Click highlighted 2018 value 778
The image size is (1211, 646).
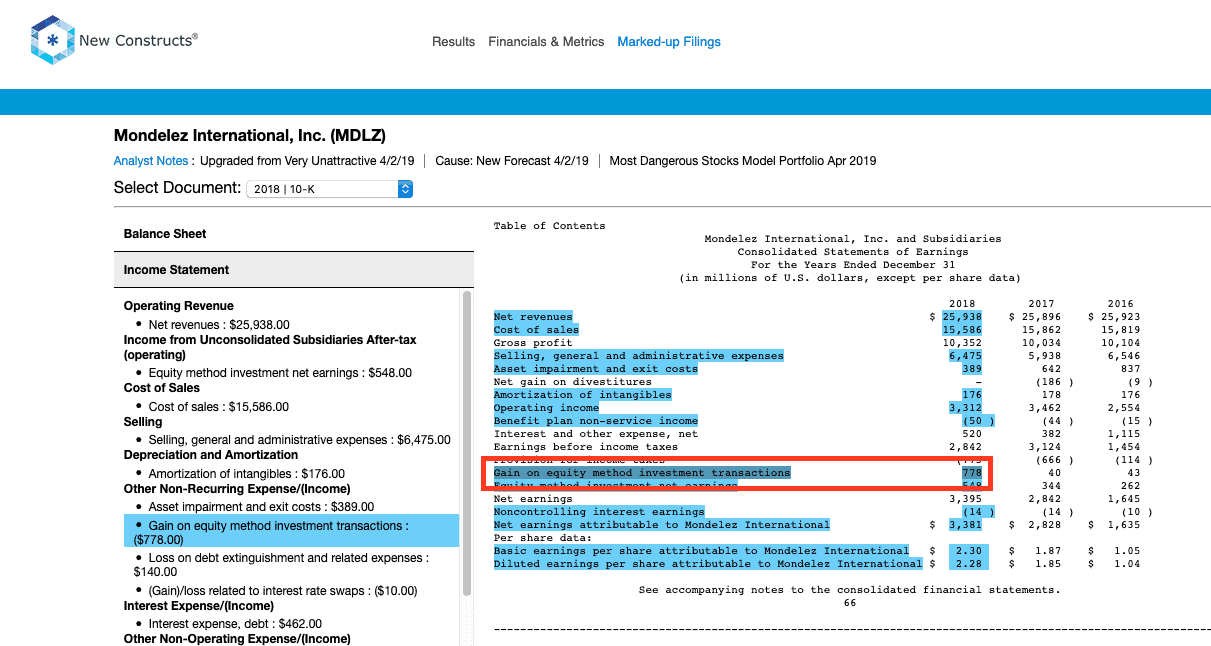pos(971,473)
